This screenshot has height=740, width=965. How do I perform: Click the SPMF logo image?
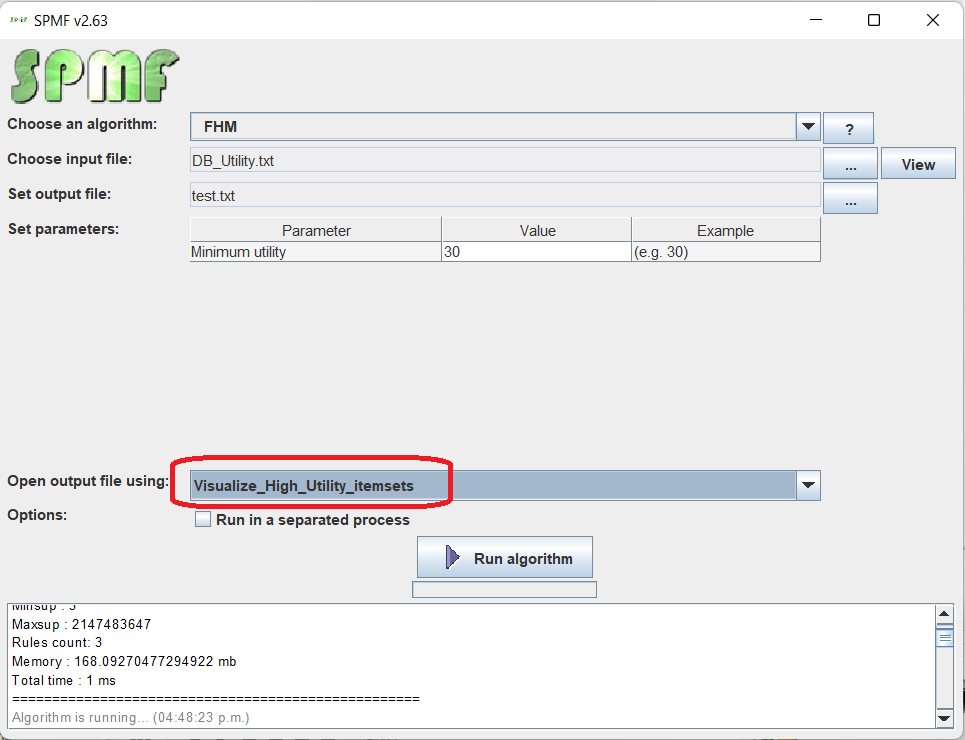point(94,76)
